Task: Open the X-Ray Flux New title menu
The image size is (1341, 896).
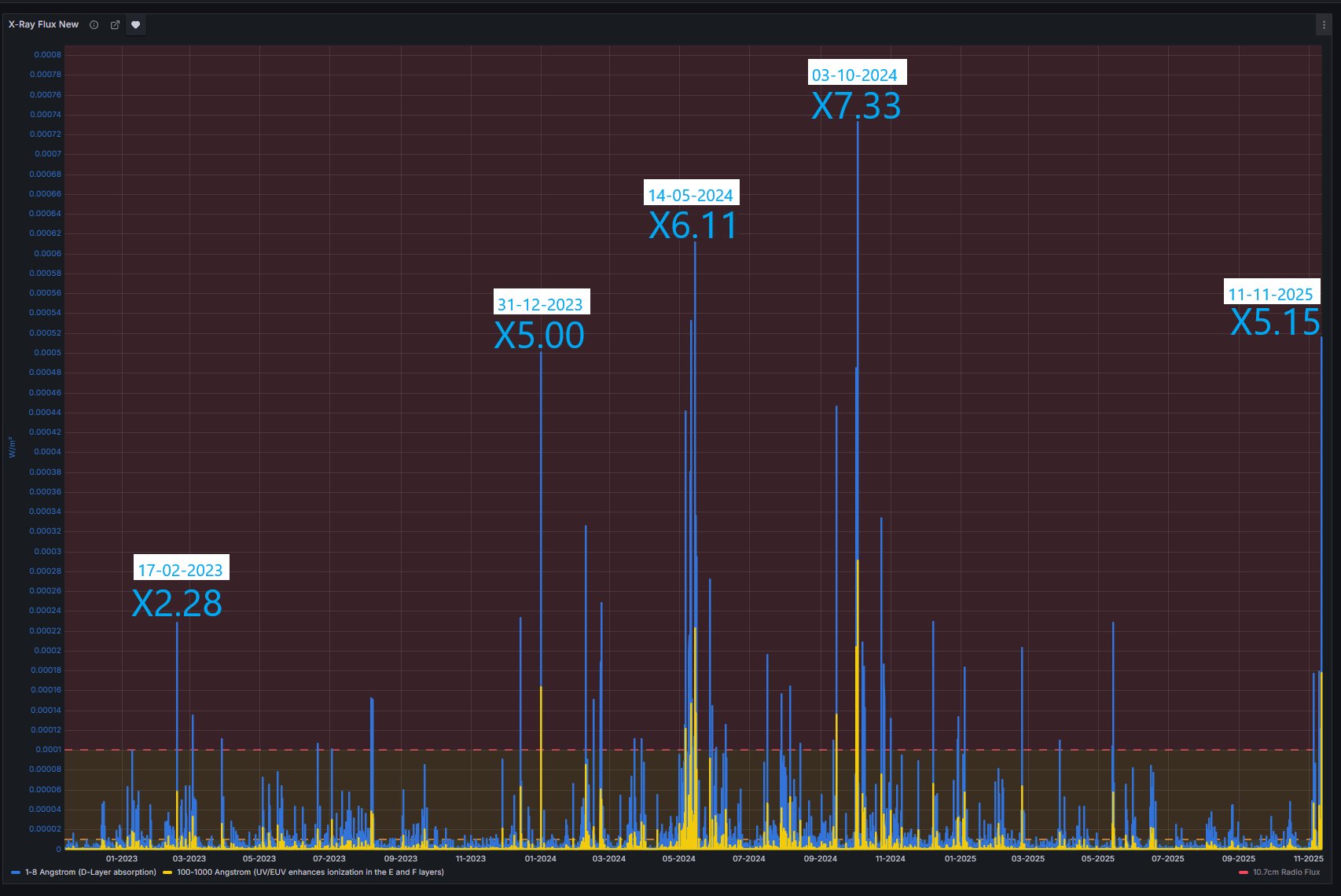Action: (43, 25)
